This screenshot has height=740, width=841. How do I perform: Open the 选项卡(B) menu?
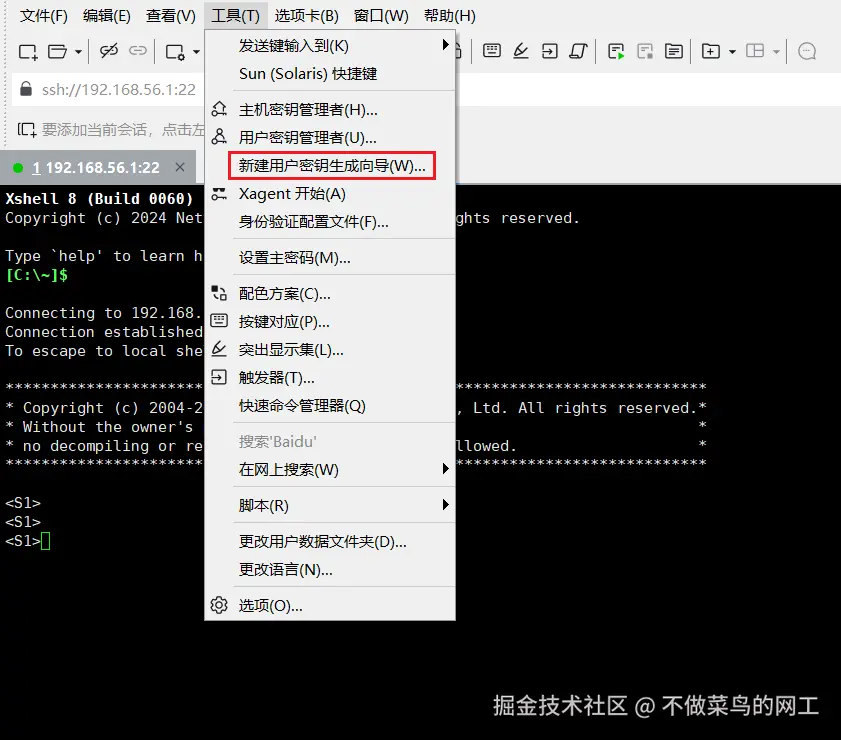307,16
